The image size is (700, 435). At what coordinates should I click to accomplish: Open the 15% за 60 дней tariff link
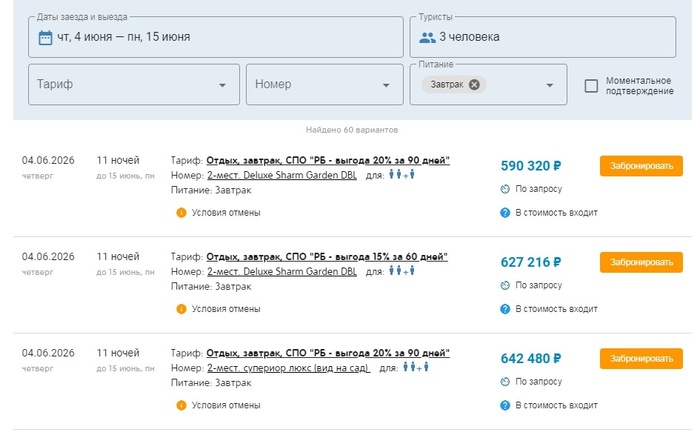click(x=326, y=257)
